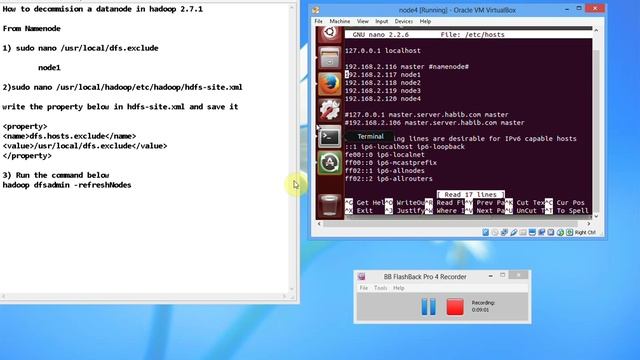This screenshot has height=360, width=640.
Task: Open the Trash icon in the launcher
Action: [x=330, y=204]
